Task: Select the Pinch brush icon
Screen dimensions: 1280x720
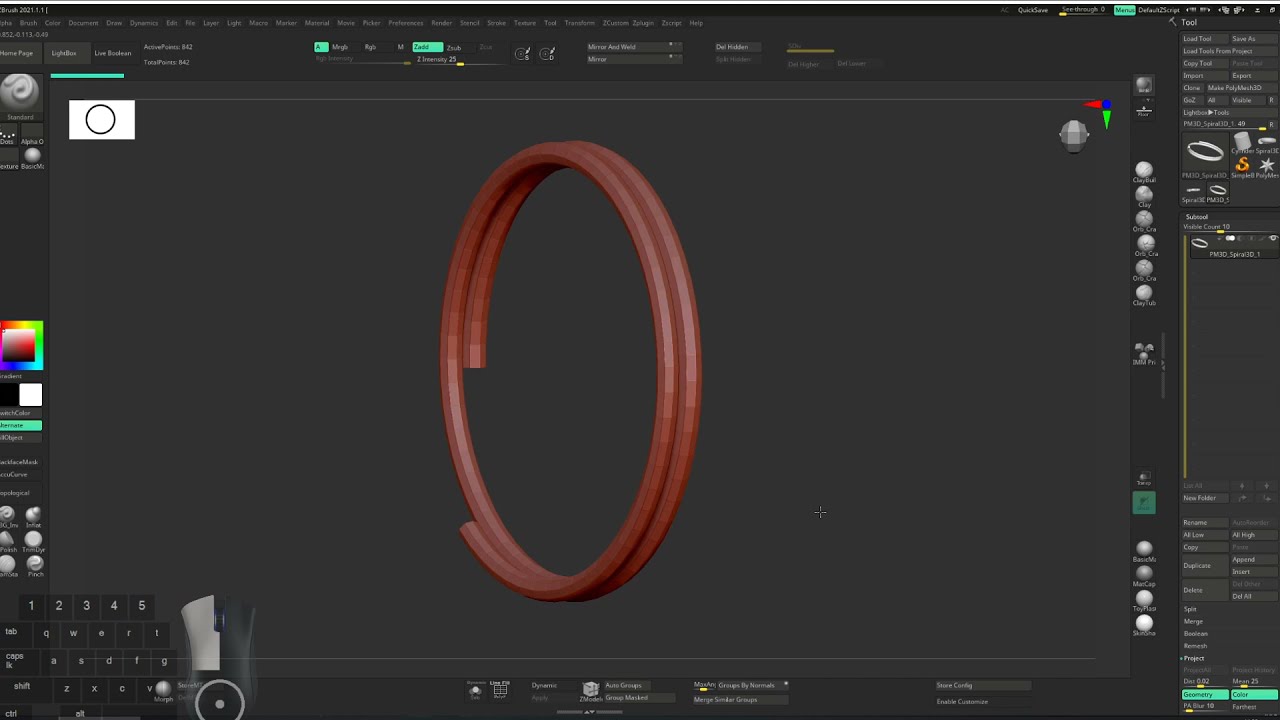Action: pyautogui.click(x=35, y=565)
